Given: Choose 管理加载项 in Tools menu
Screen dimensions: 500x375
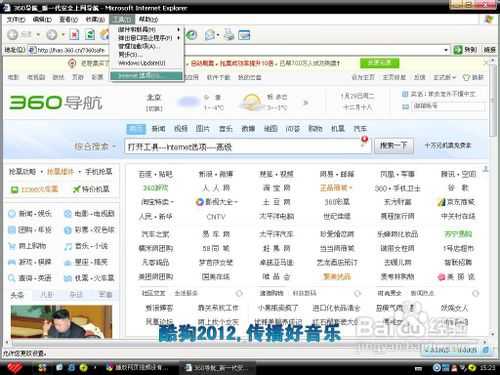Looking at the screenshot, I should (147, 46).
